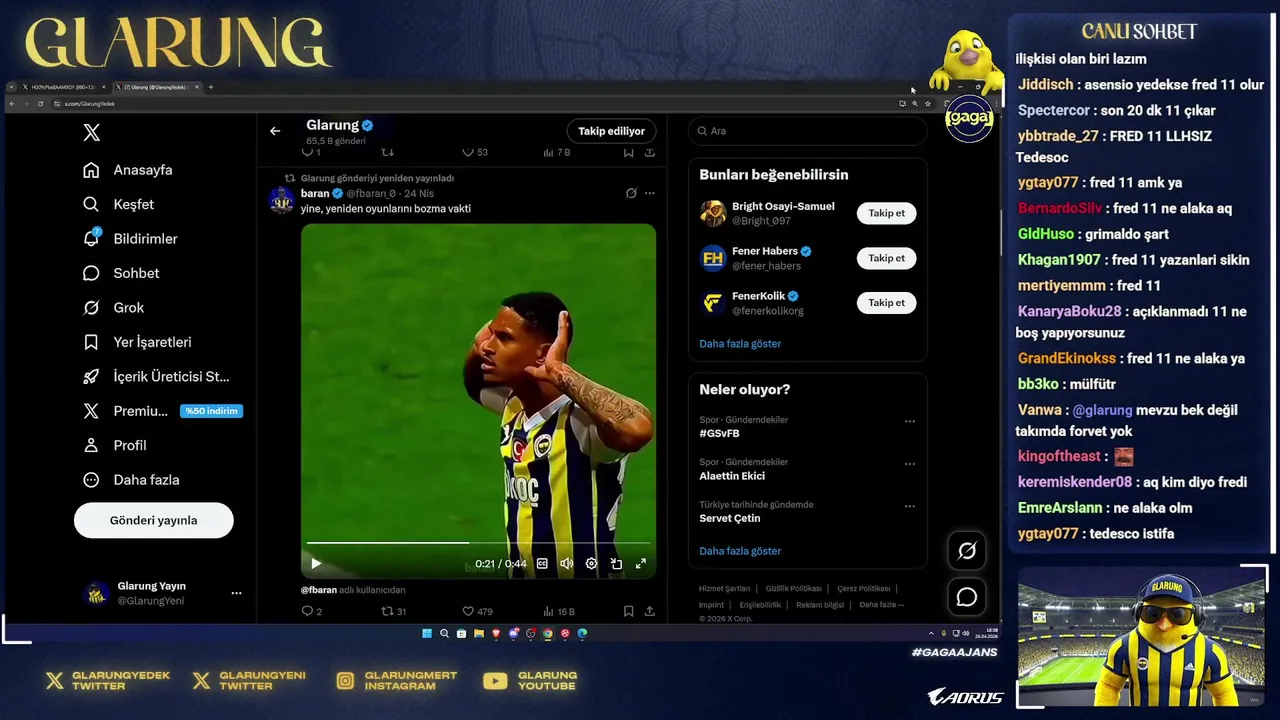The image size is (1280, 720).
Task: Like the previous post with 53 likes
Action: [x=475, y=152]
